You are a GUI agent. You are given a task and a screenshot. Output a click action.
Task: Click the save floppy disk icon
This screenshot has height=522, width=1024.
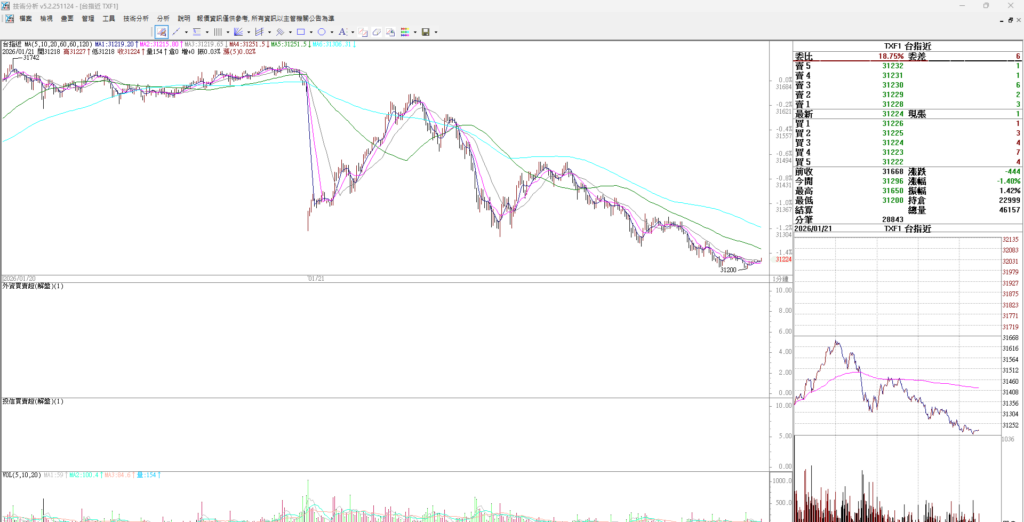(425, 32)
